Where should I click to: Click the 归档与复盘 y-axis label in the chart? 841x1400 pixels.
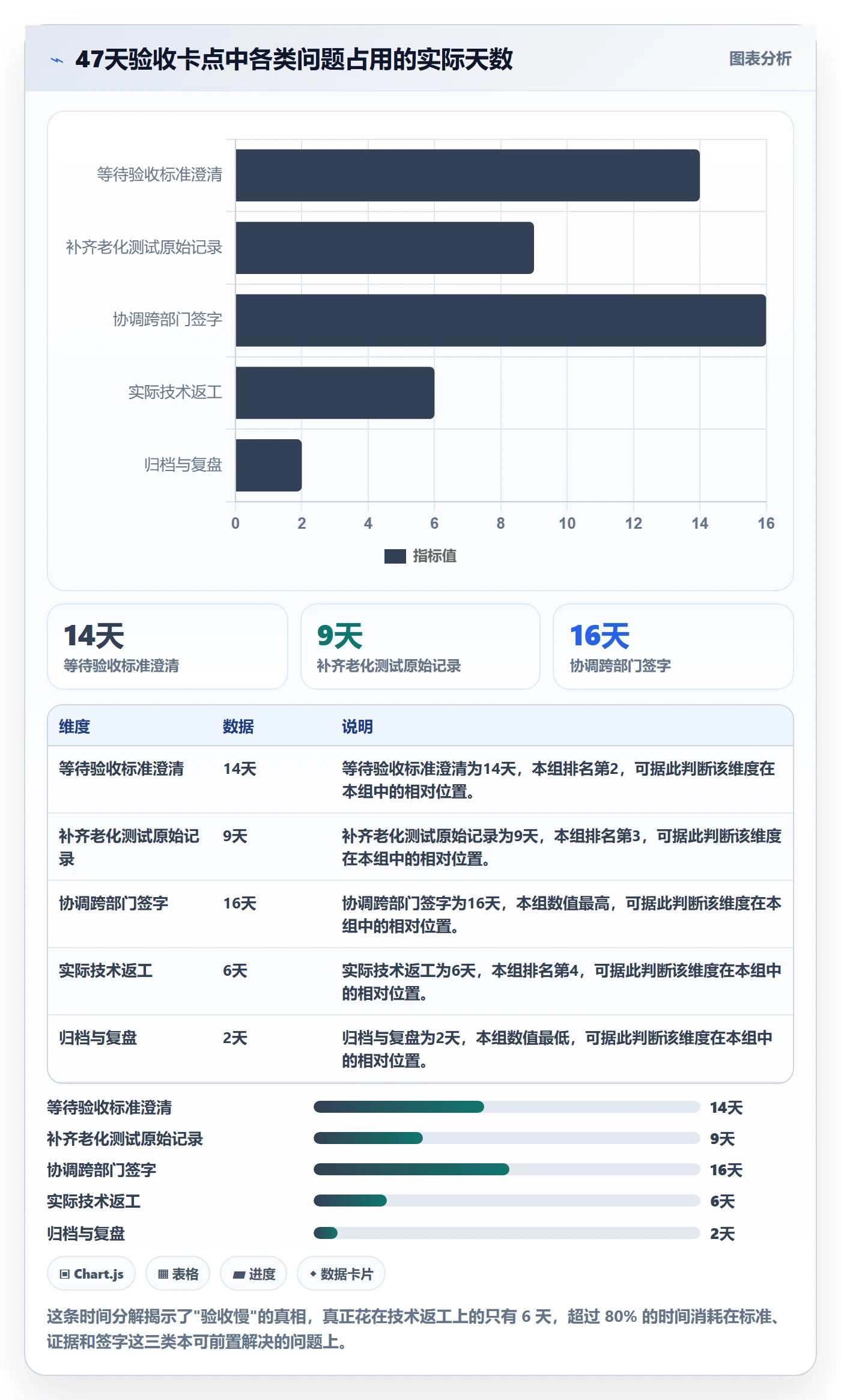[183, 465]
